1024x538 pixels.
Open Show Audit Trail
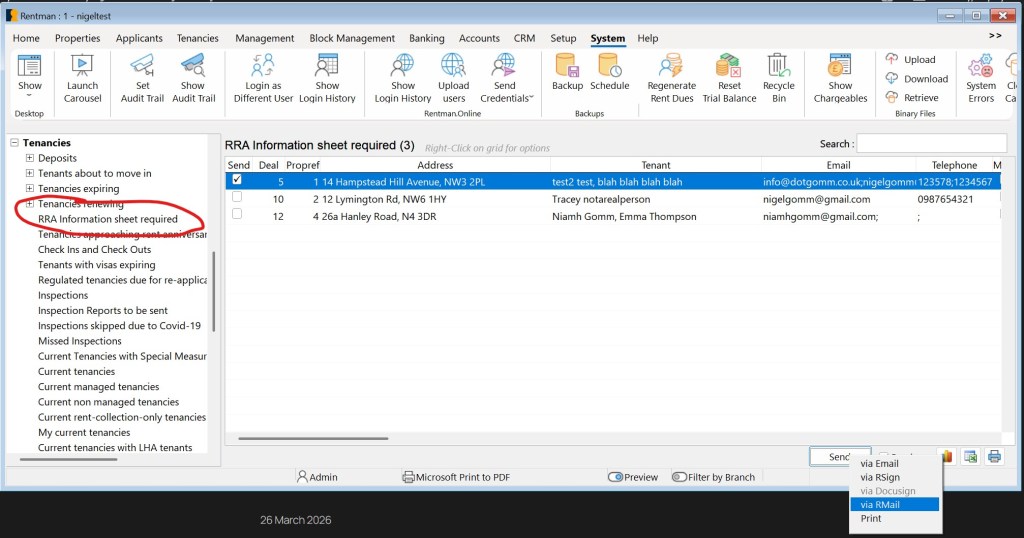click(x=193, y=68)
